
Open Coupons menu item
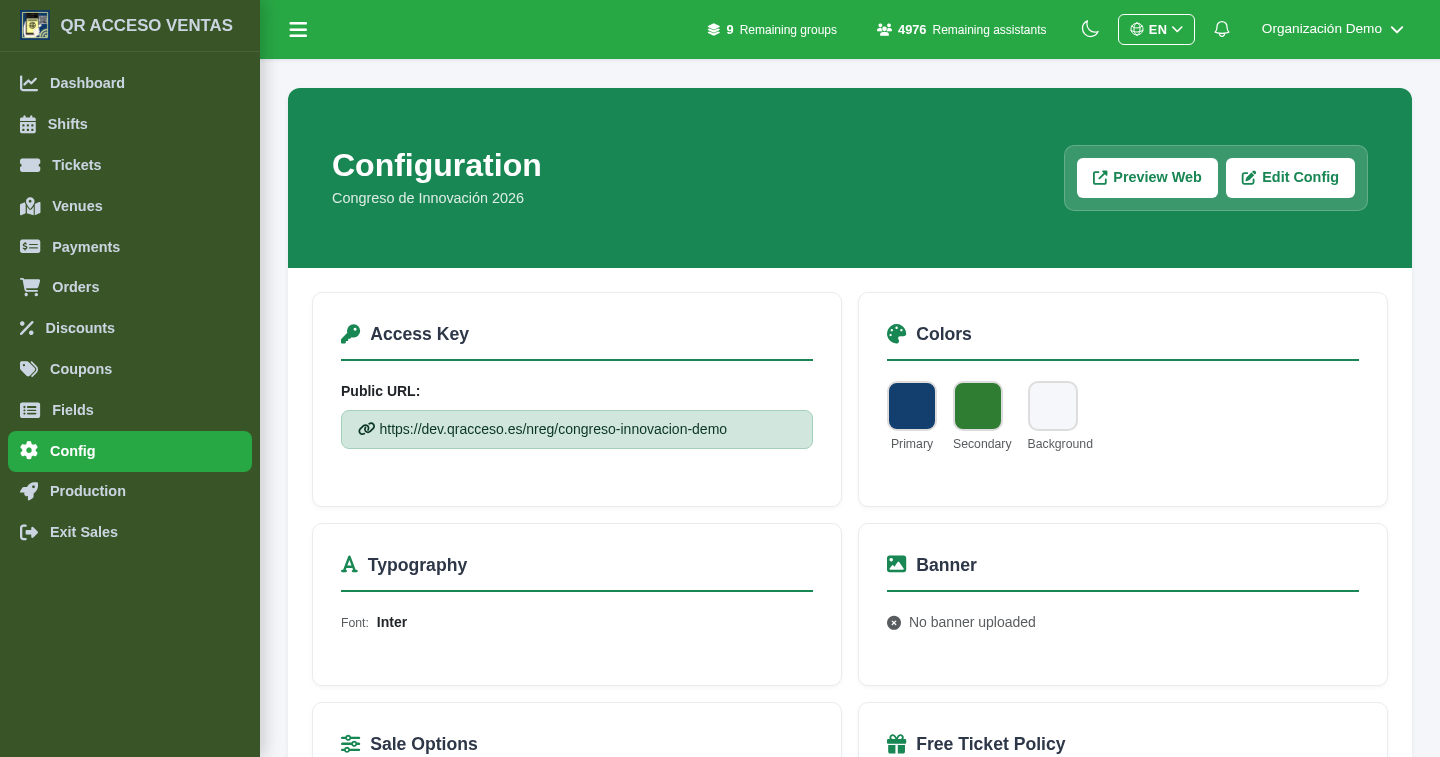tap(130, 369)
